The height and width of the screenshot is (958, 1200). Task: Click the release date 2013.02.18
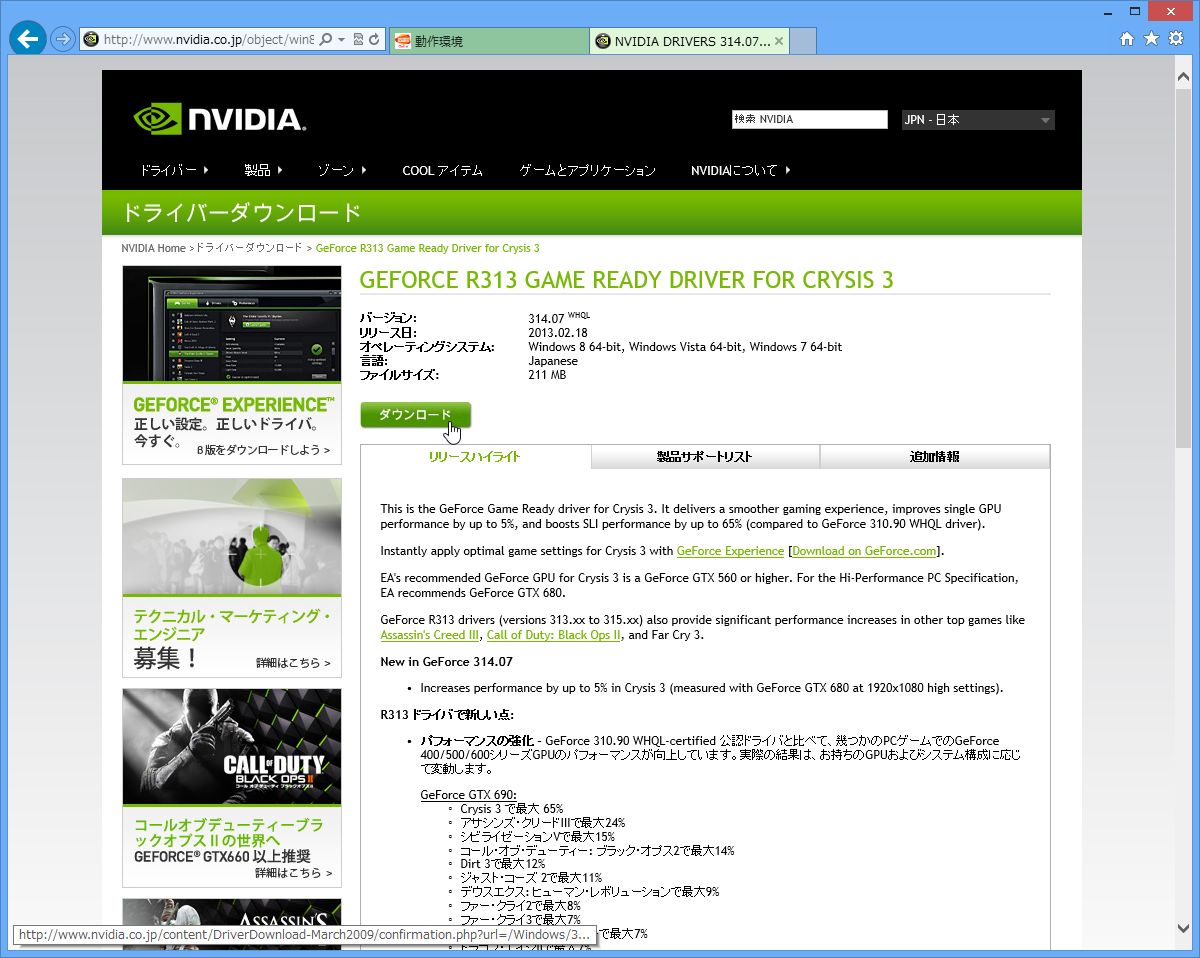(558, 333)
